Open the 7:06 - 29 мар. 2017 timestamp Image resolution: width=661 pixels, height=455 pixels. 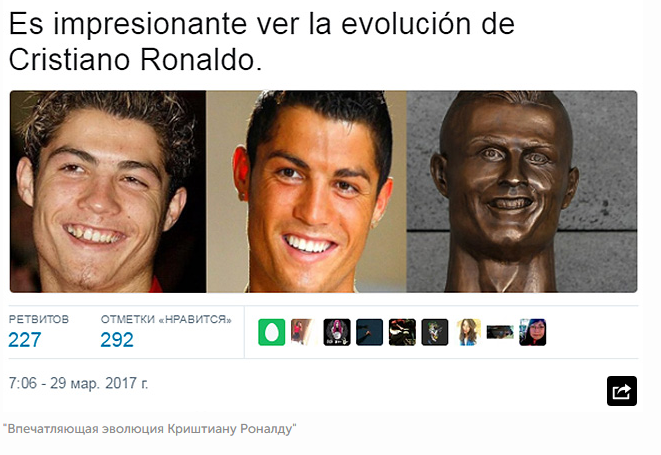pyautogui.click(x=78, y=383)
